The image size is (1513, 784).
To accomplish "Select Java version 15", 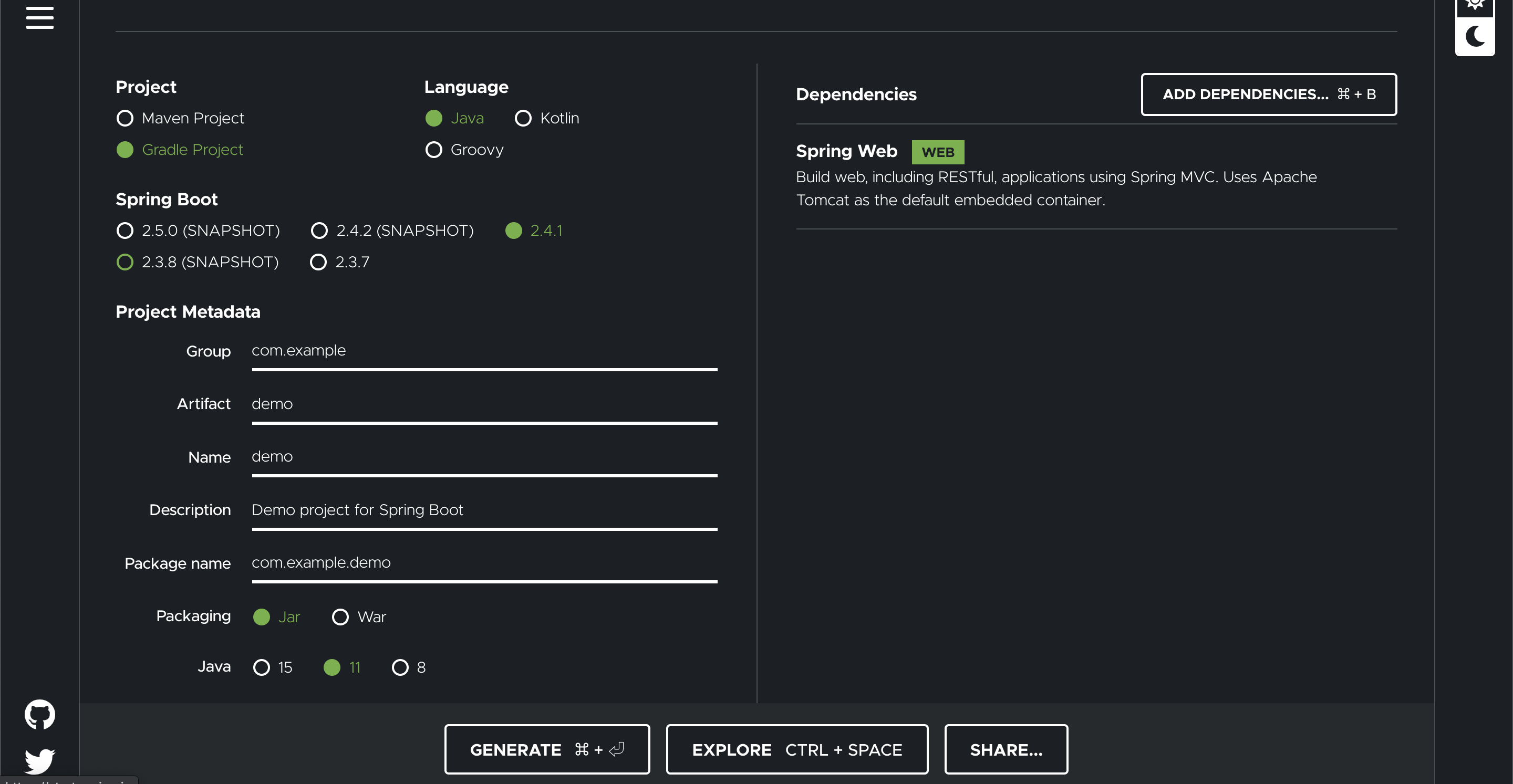I will (262, 667).
